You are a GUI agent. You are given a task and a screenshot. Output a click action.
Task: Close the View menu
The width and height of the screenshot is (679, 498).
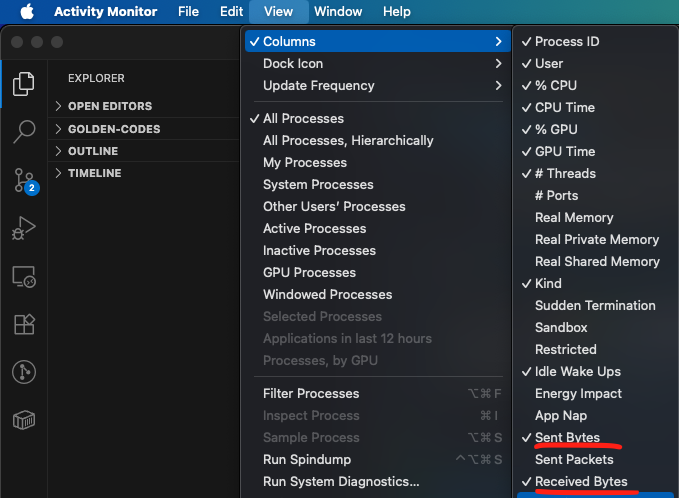[278, 11]
